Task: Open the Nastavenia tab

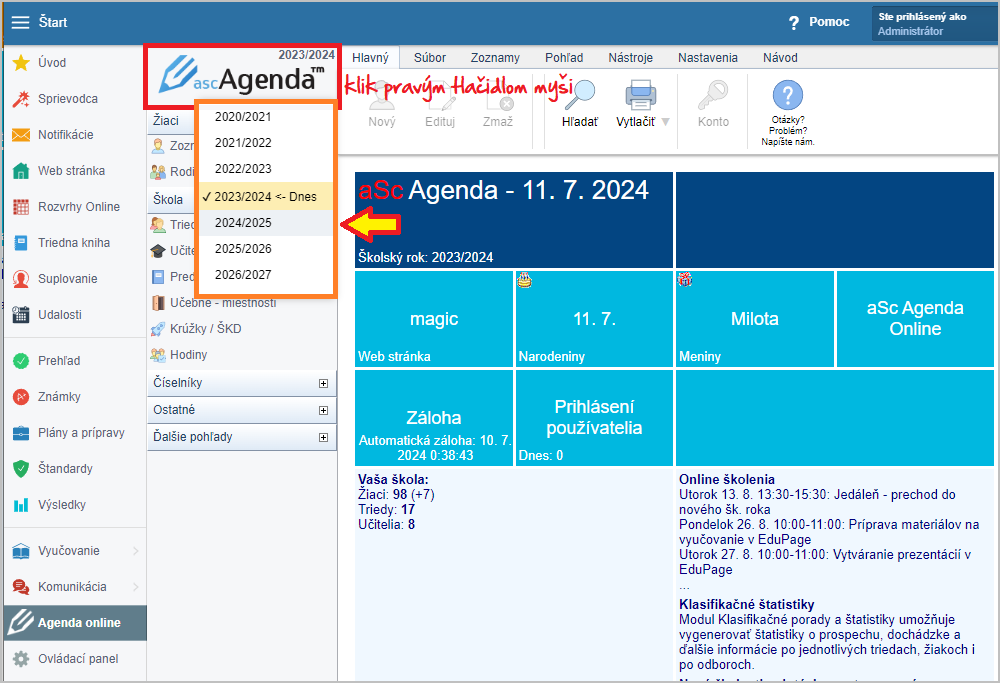Action: [x=708, y=57]
